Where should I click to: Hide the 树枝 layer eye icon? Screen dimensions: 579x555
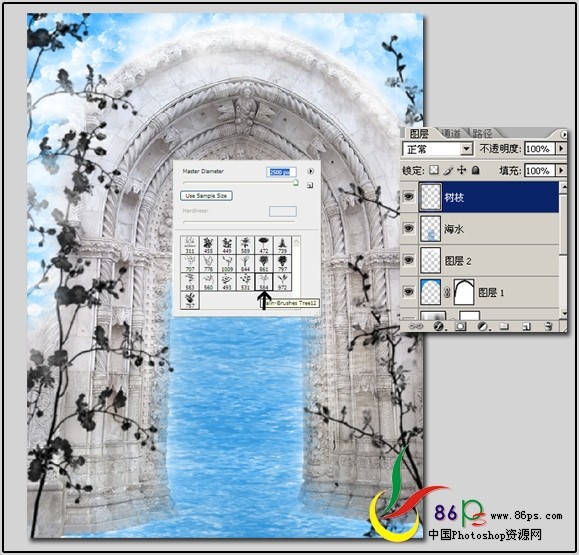pyautogui.click(x=408, y=197)
